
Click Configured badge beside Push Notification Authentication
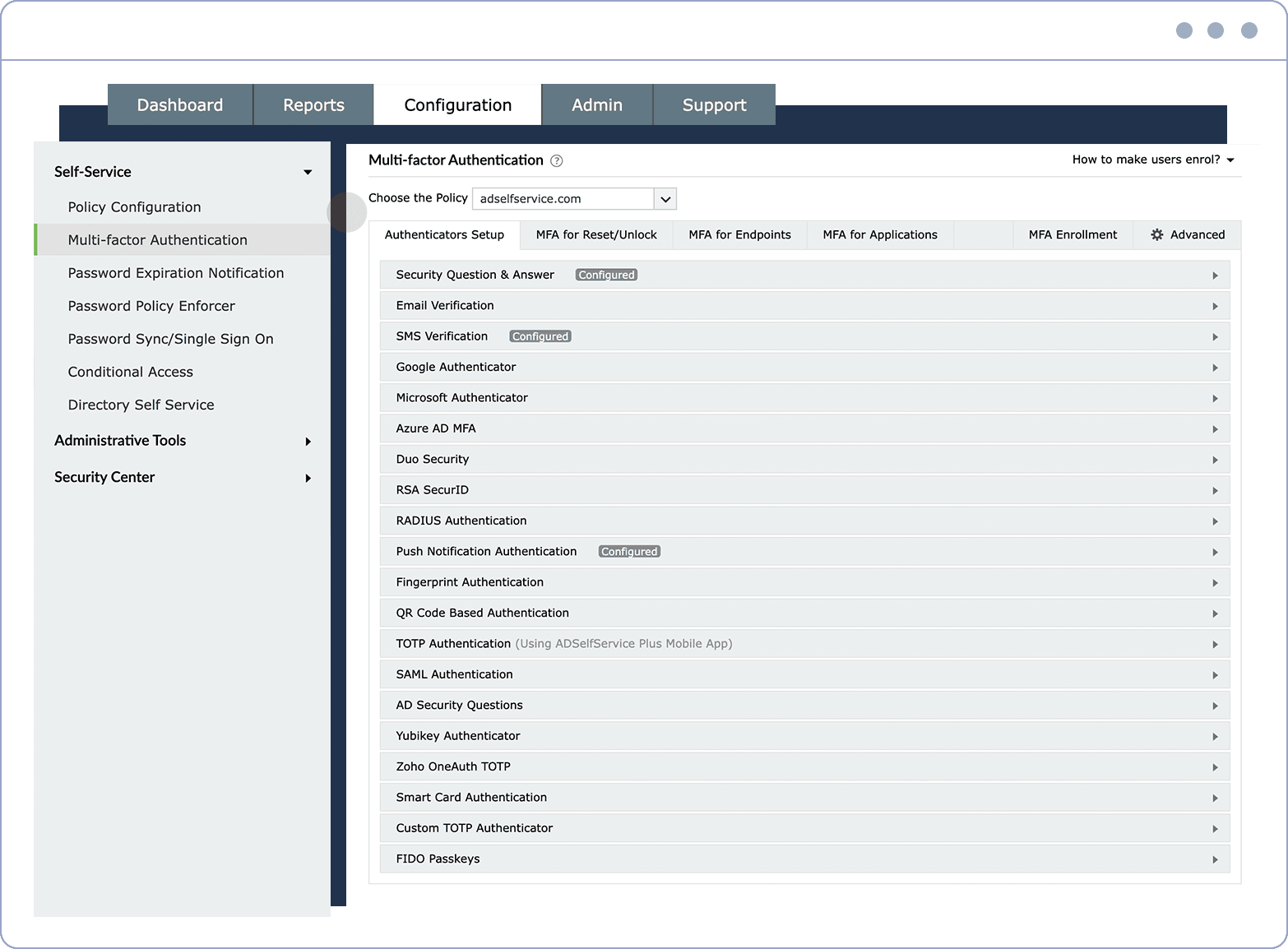(629, 552)
